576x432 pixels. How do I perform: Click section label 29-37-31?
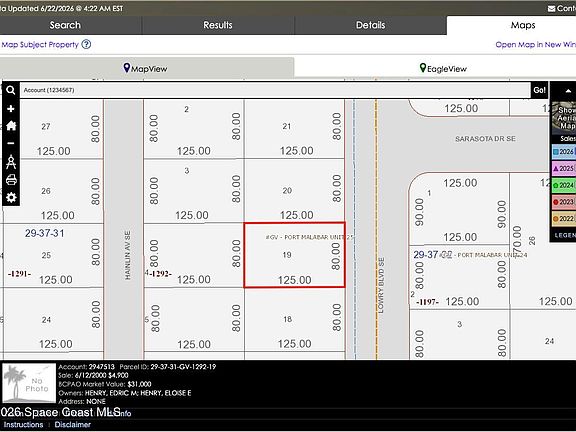point(44,233)
